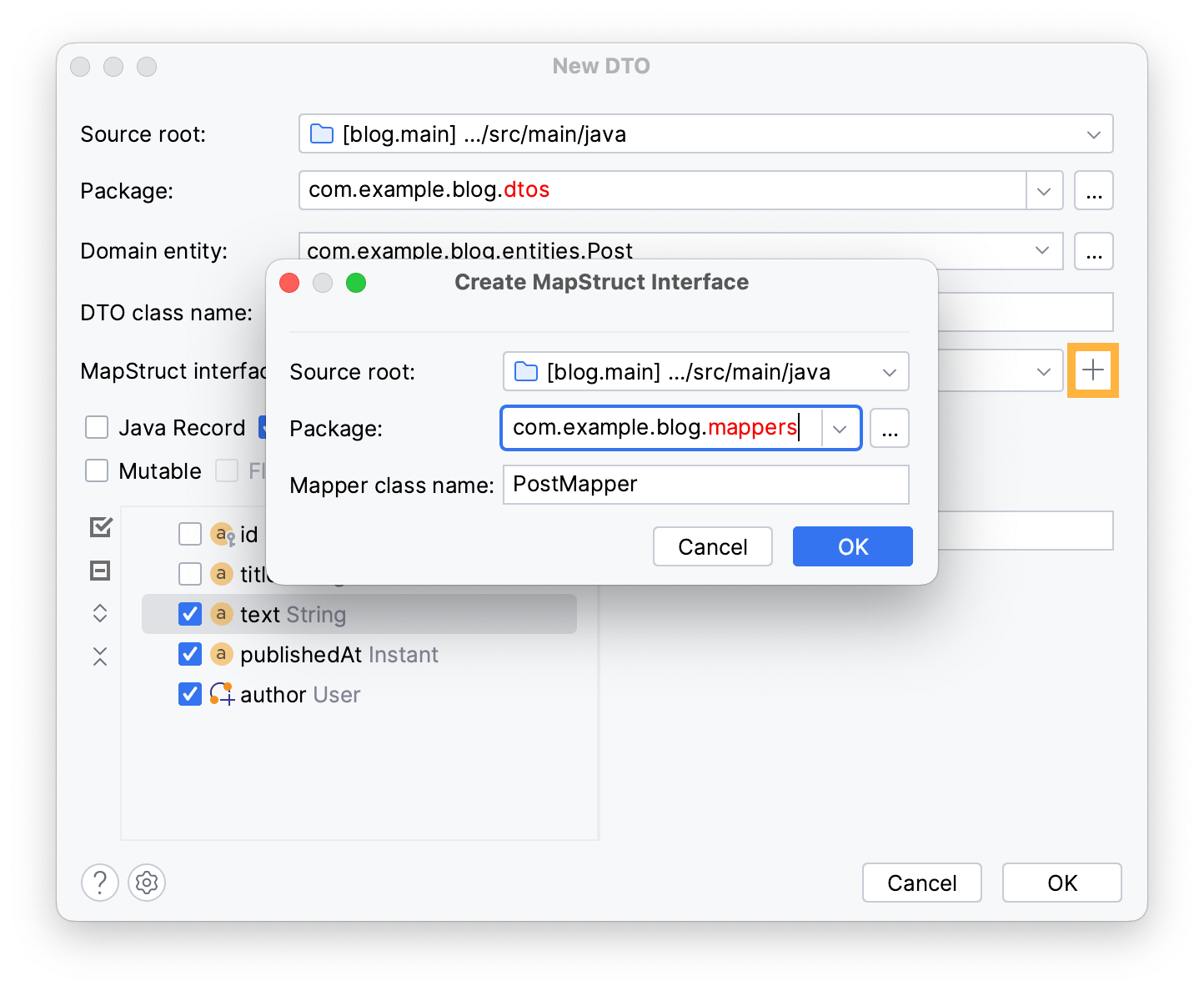
Task: Click the unselect-all fields icon
Action: [99, 571]
